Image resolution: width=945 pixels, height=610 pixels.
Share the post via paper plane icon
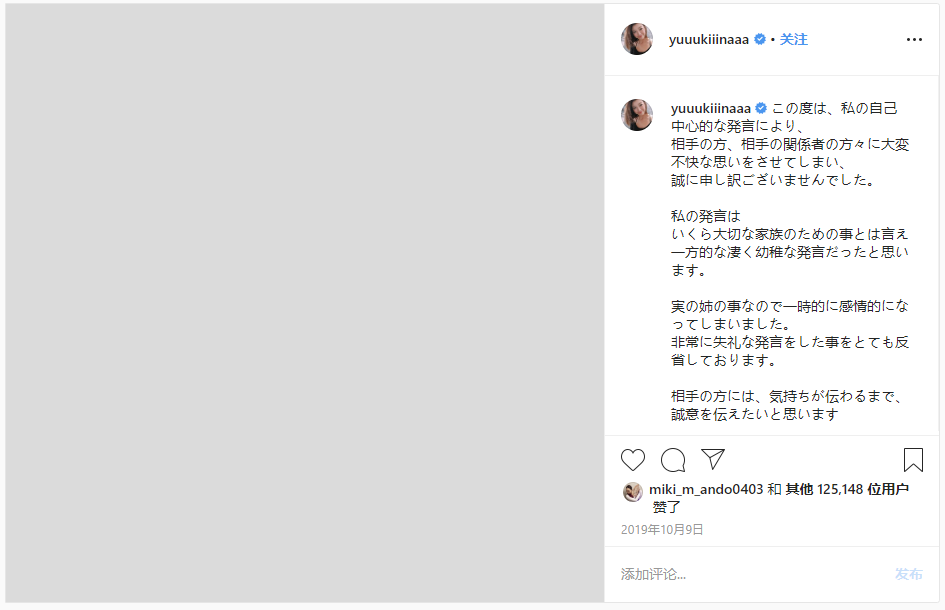click(x=713, y=459)
